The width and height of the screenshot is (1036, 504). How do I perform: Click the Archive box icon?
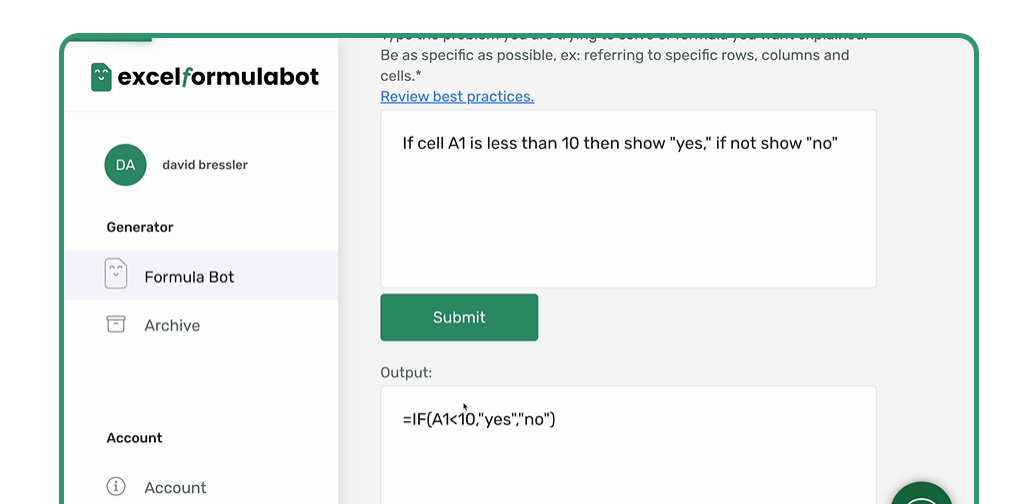[116, 324]
